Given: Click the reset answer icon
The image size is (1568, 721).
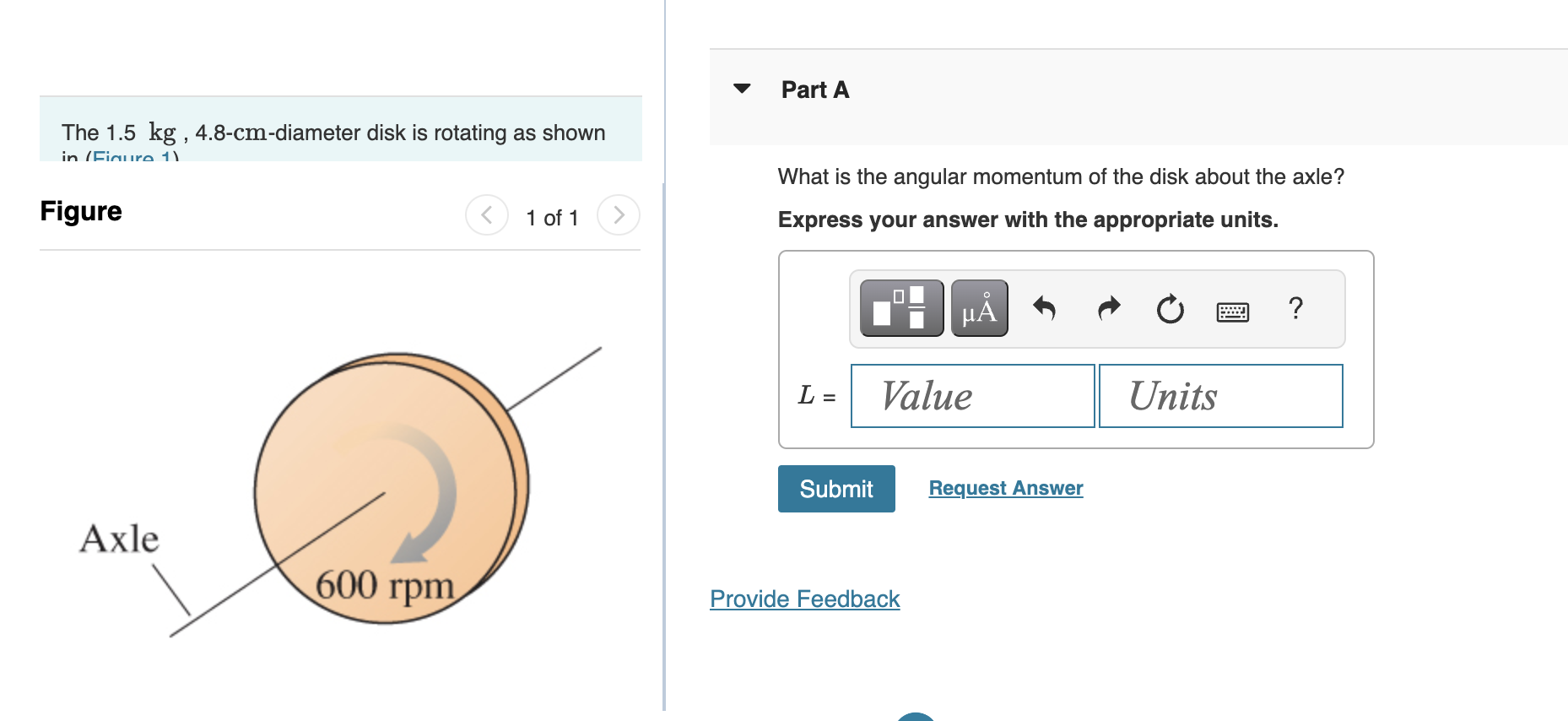Looking at the screenshot, I should [x=1170, y=308].
